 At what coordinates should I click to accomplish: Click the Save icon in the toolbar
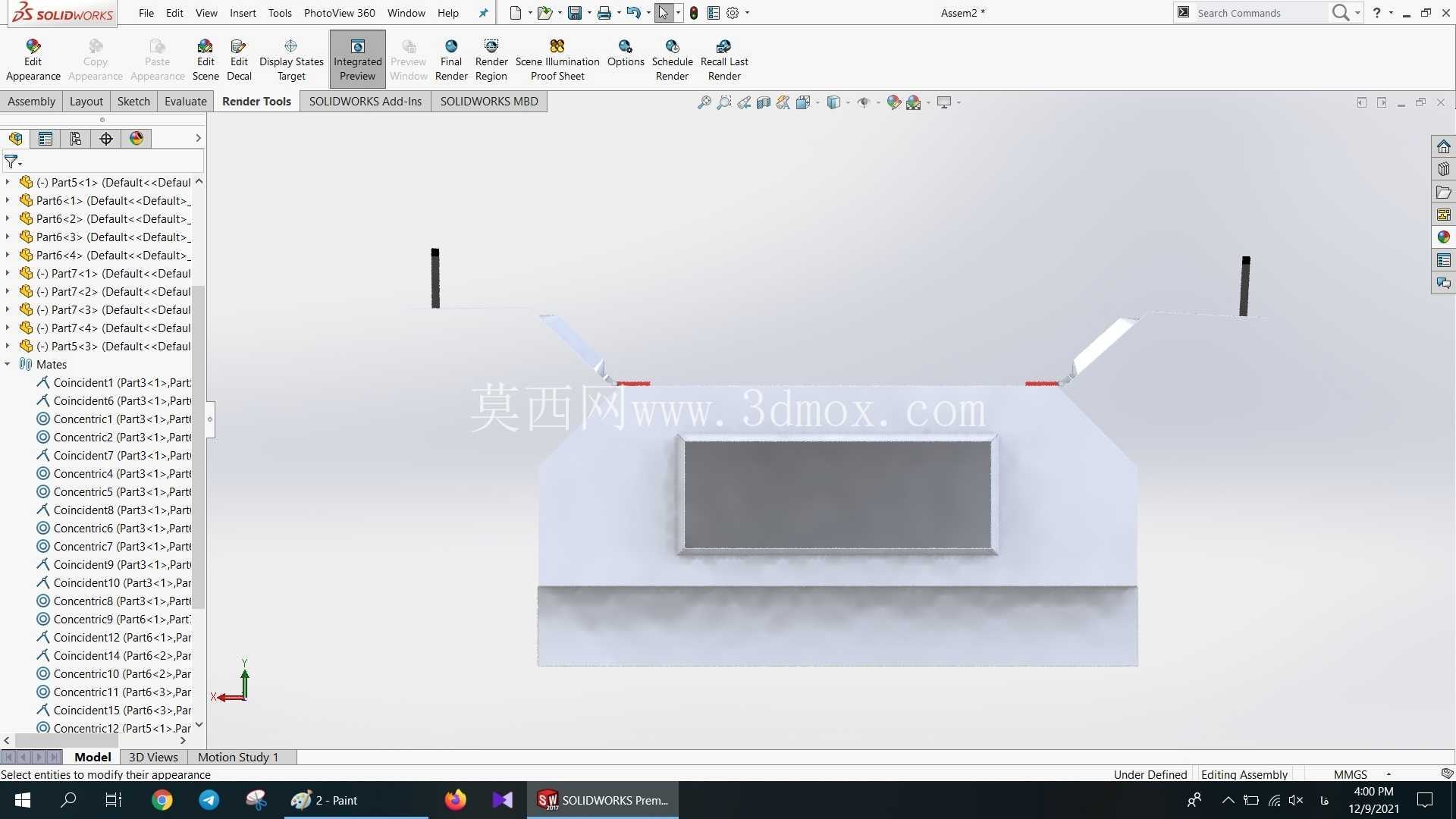(x=575, y=13)
